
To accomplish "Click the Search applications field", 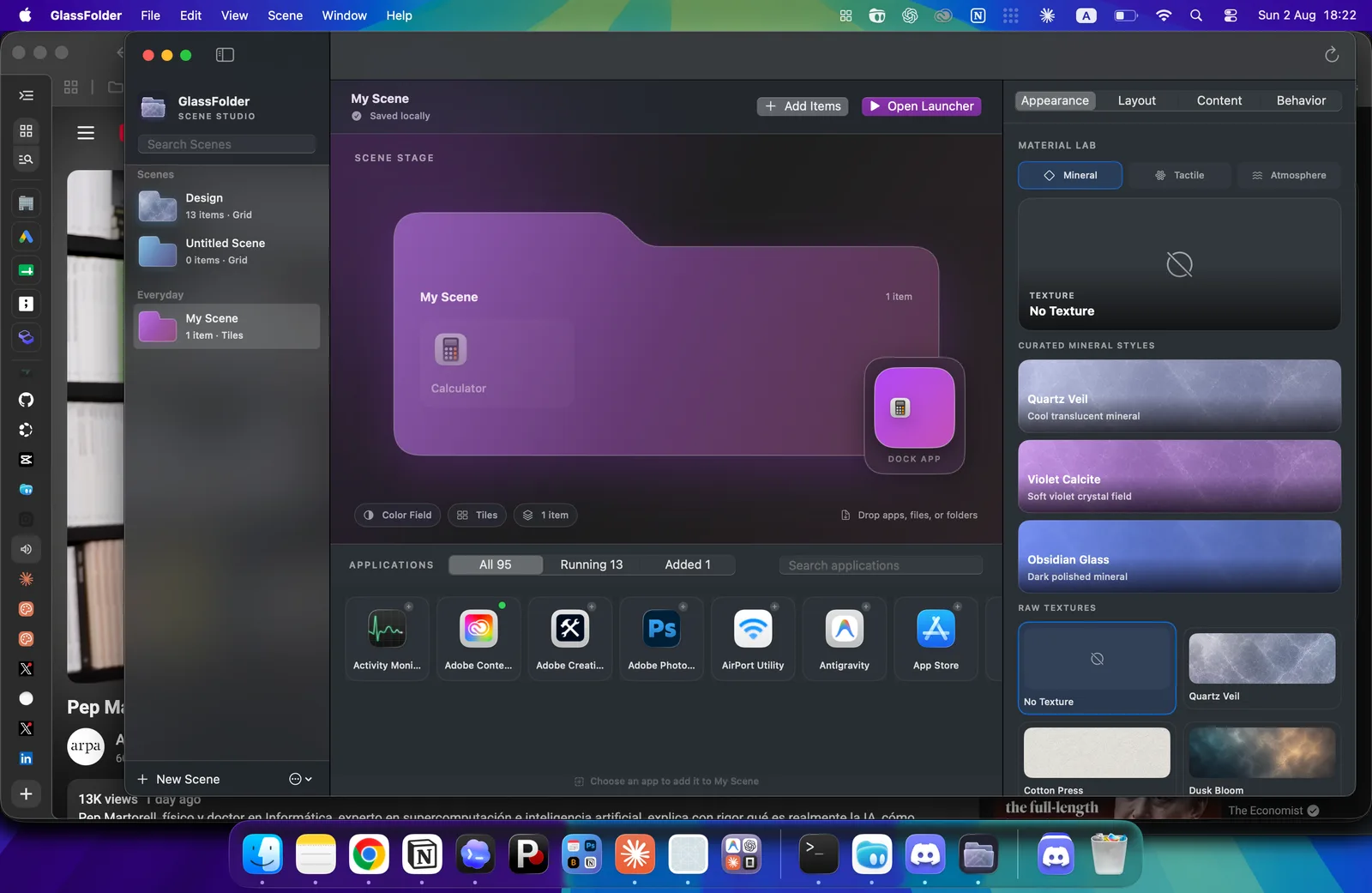I will point(881,565).
